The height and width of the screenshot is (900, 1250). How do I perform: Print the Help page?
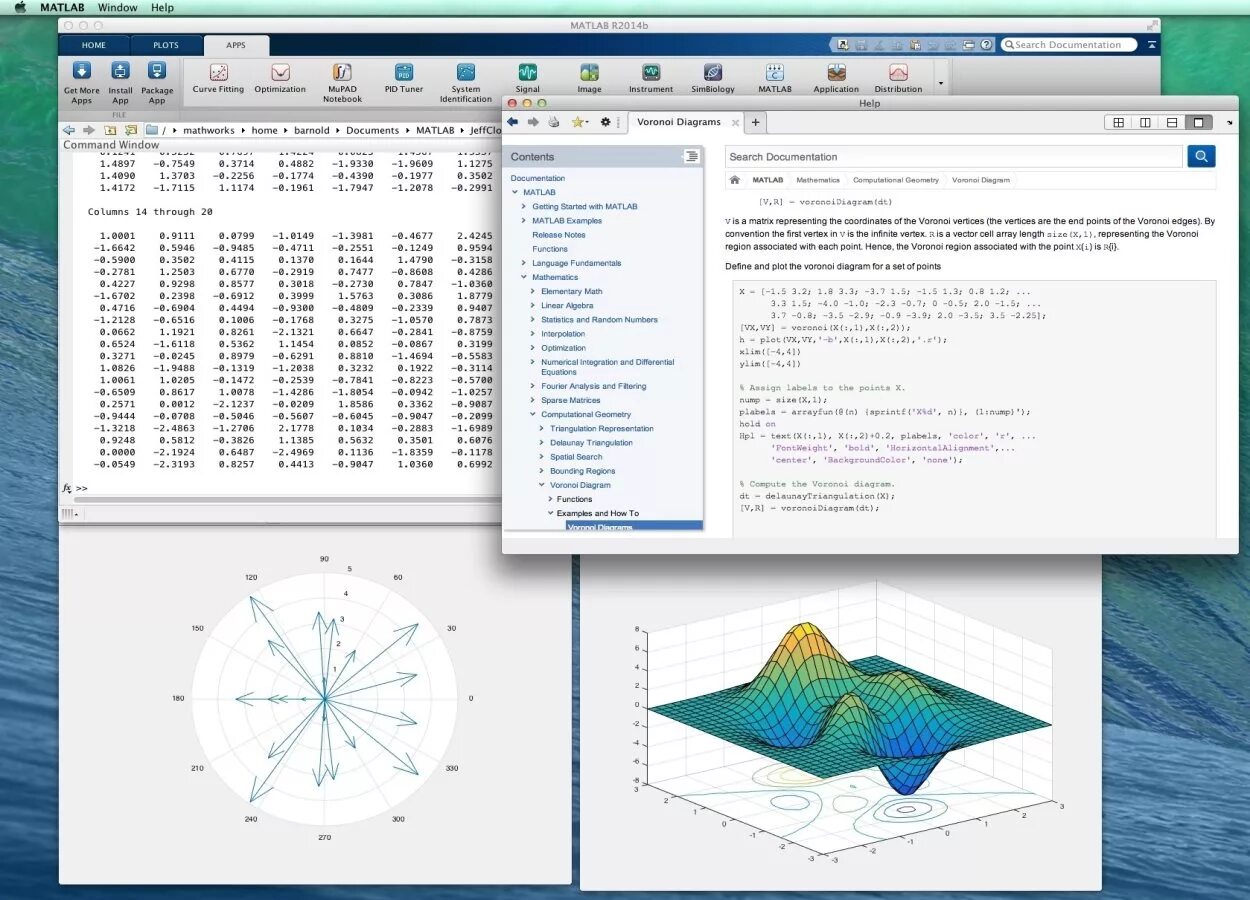tap(553, 122)
